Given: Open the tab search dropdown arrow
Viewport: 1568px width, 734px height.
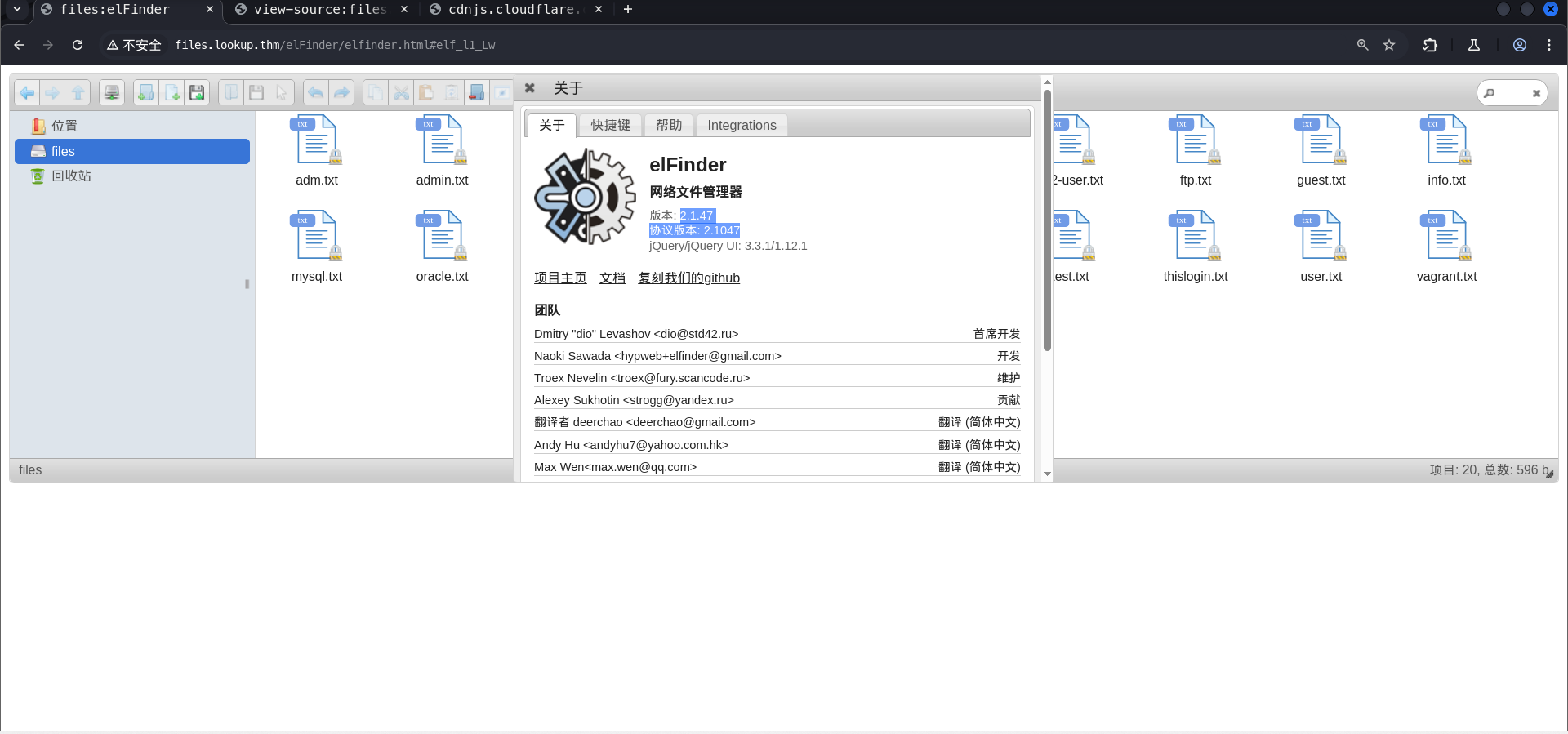Looking at the screenshot, I should [x=17, y=10].
